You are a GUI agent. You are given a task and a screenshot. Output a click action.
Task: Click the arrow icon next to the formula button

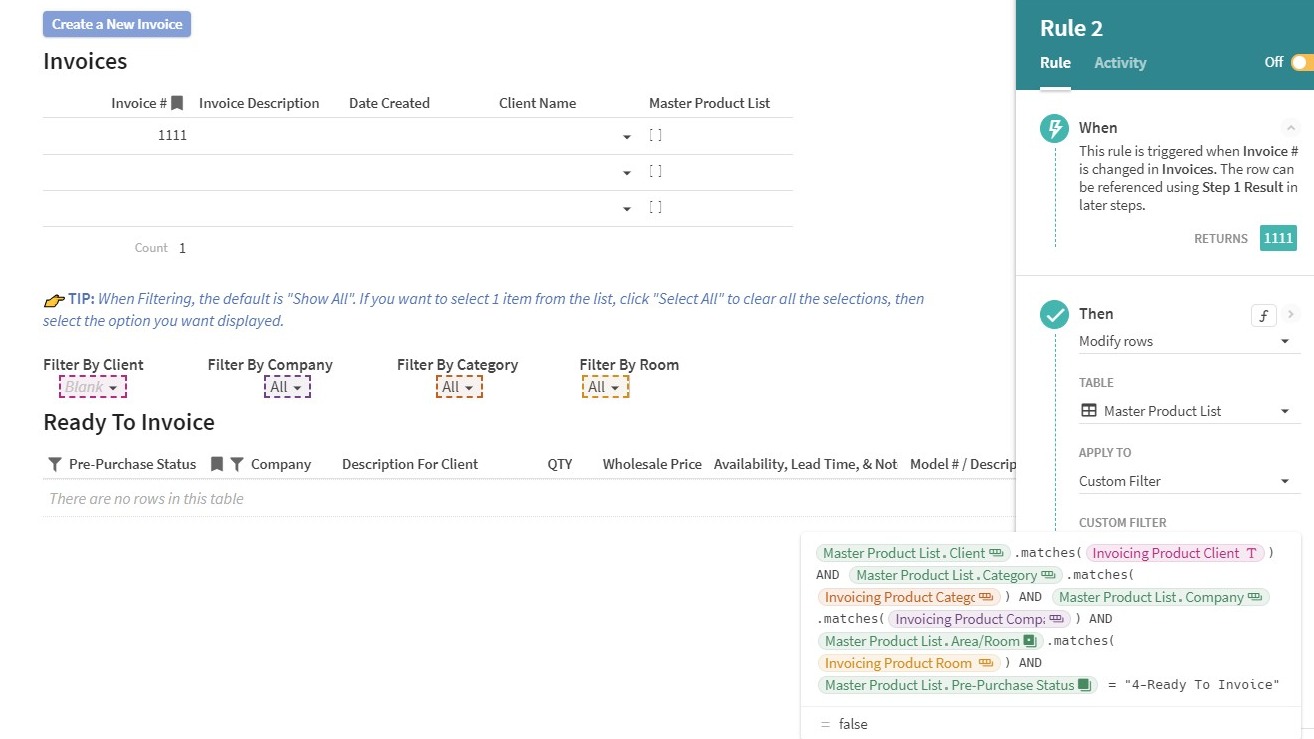1291,314
